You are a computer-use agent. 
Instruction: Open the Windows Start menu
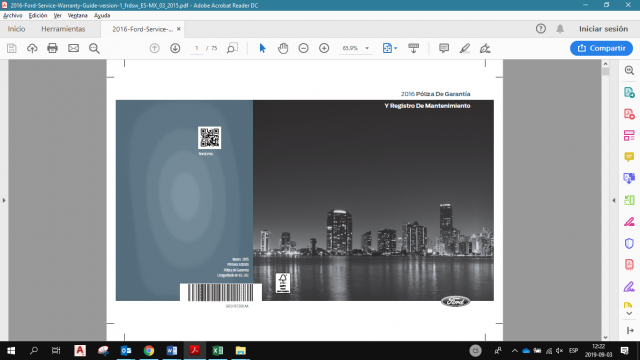11,351
